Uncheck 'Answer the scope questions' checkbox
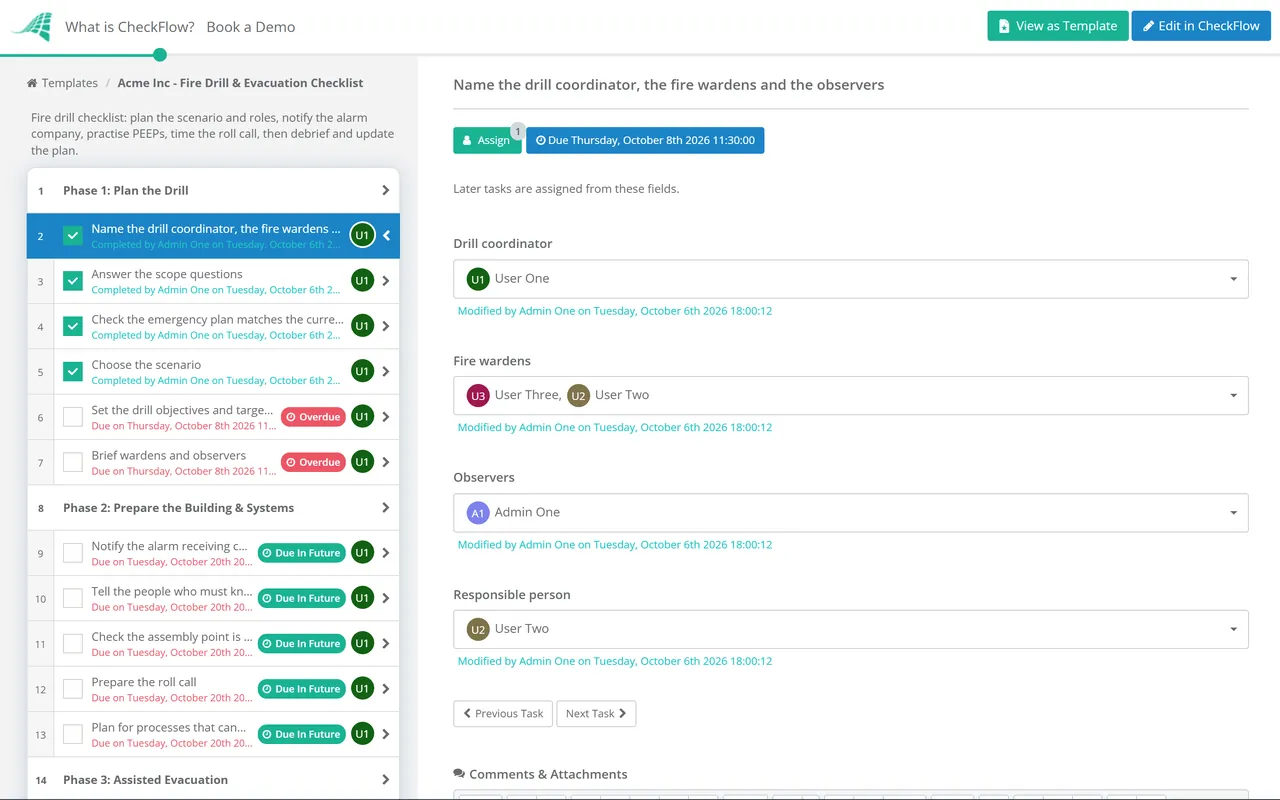1280x800 pixels. point(73,281)
